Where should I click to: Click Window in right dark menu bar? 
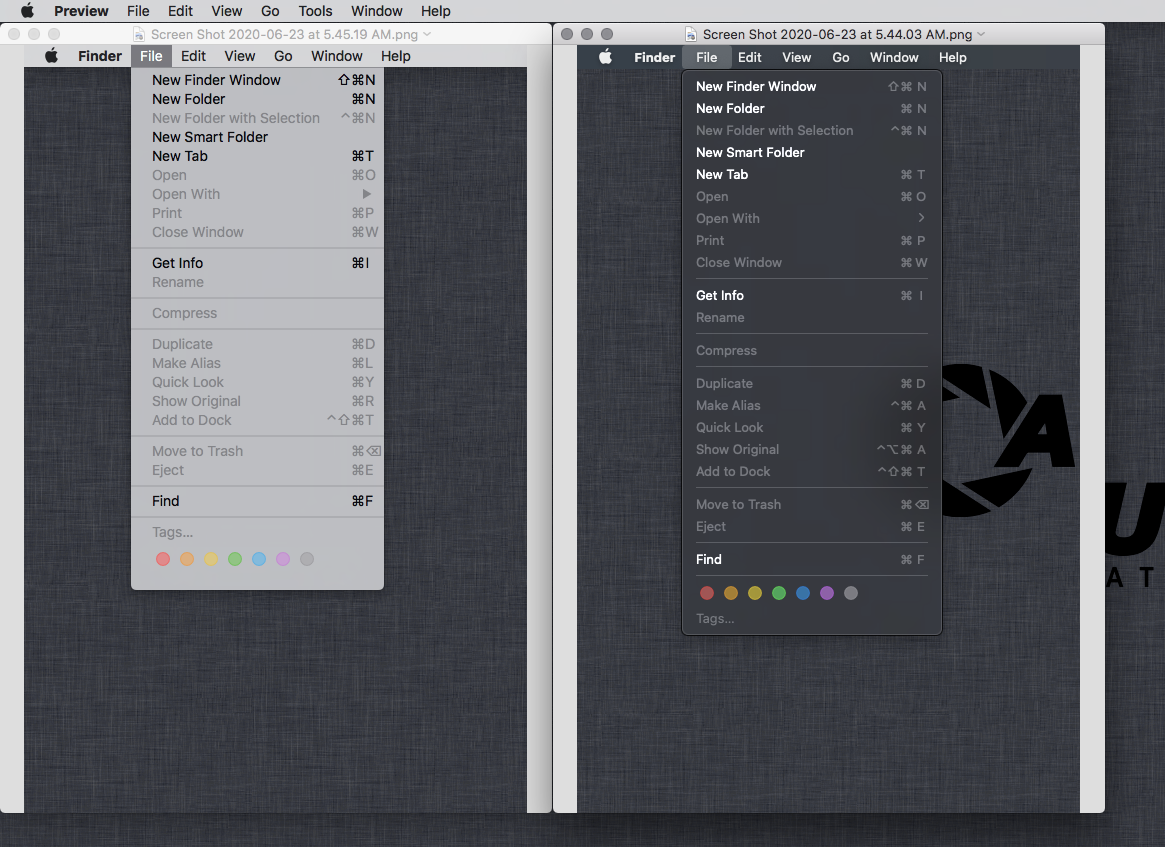(894, 57)
